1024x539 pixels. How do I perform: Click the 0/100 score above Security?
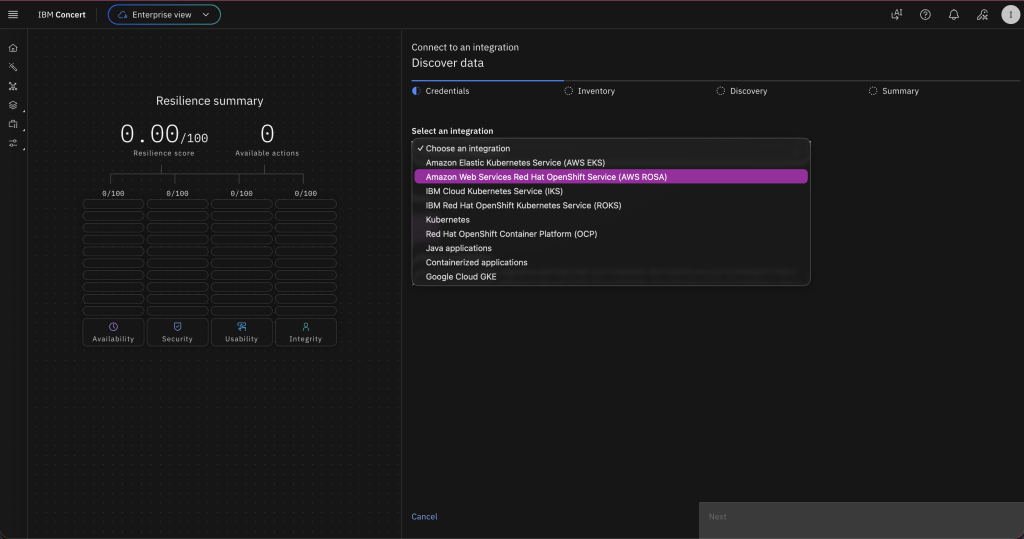[177, 193]
